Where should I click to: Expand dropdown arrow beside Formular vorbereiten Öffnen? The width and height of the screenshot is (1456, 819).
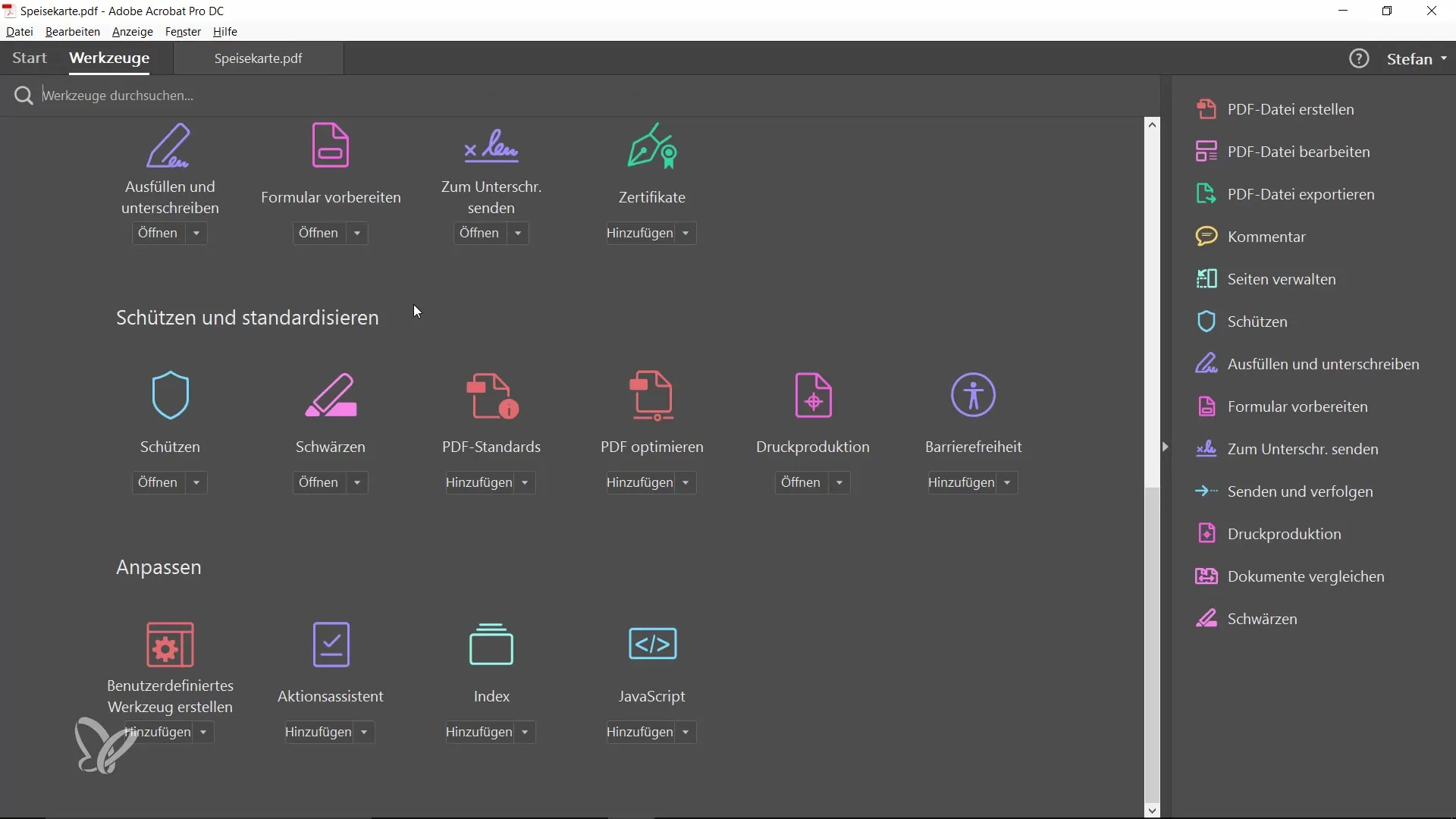pyautogui.click(x=357, y=234)
